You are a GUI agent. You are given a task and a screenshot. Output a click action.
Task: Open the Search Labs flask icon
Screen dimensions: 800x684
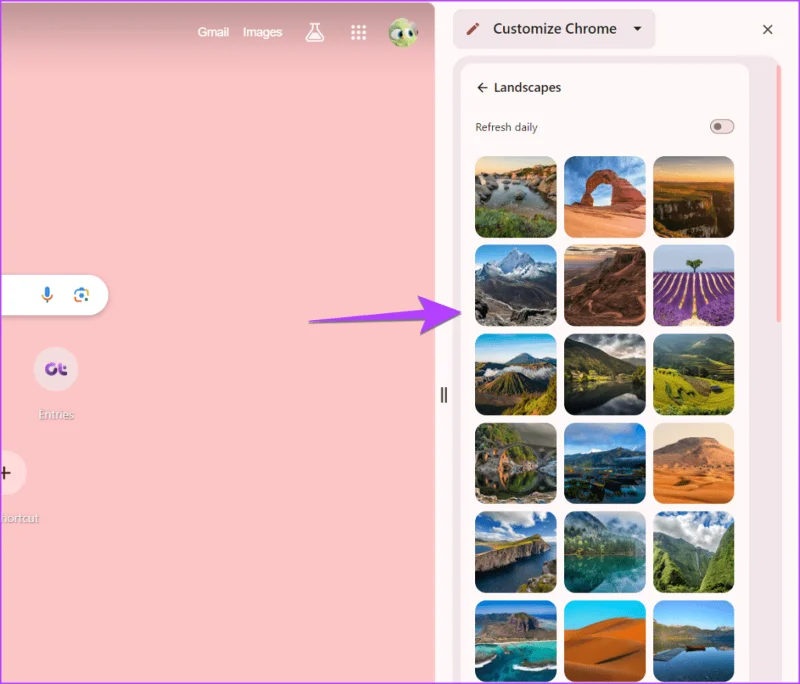[314, 32]
